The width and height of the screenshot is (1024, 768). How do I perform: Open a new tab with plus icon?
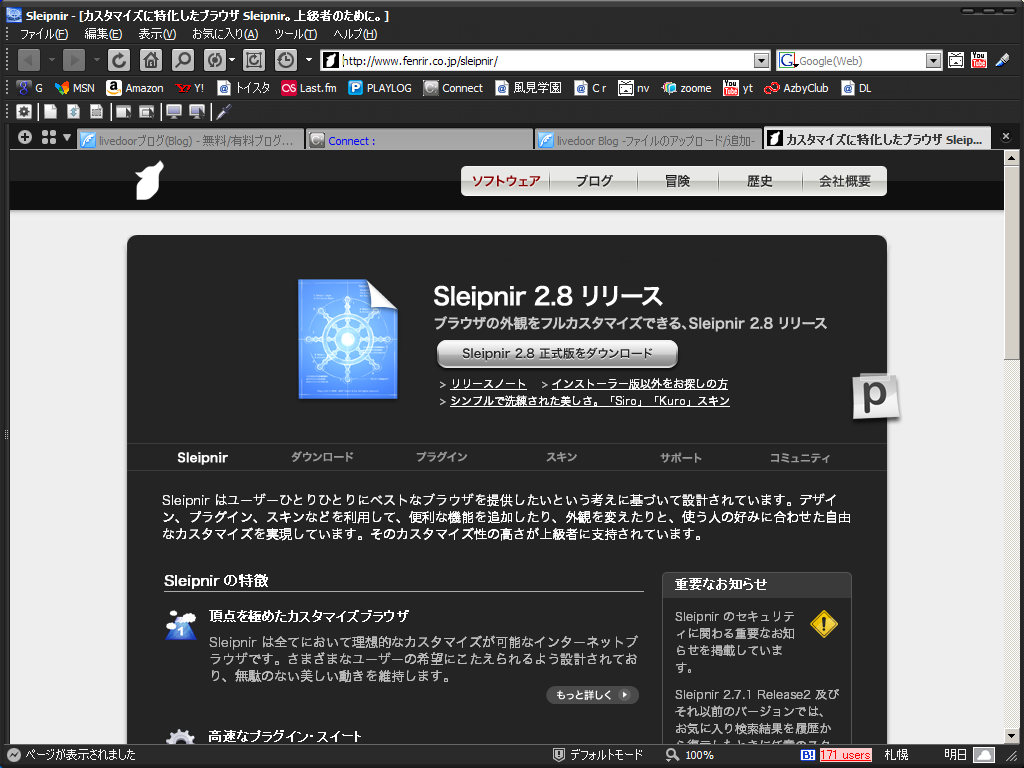[25, 137]
